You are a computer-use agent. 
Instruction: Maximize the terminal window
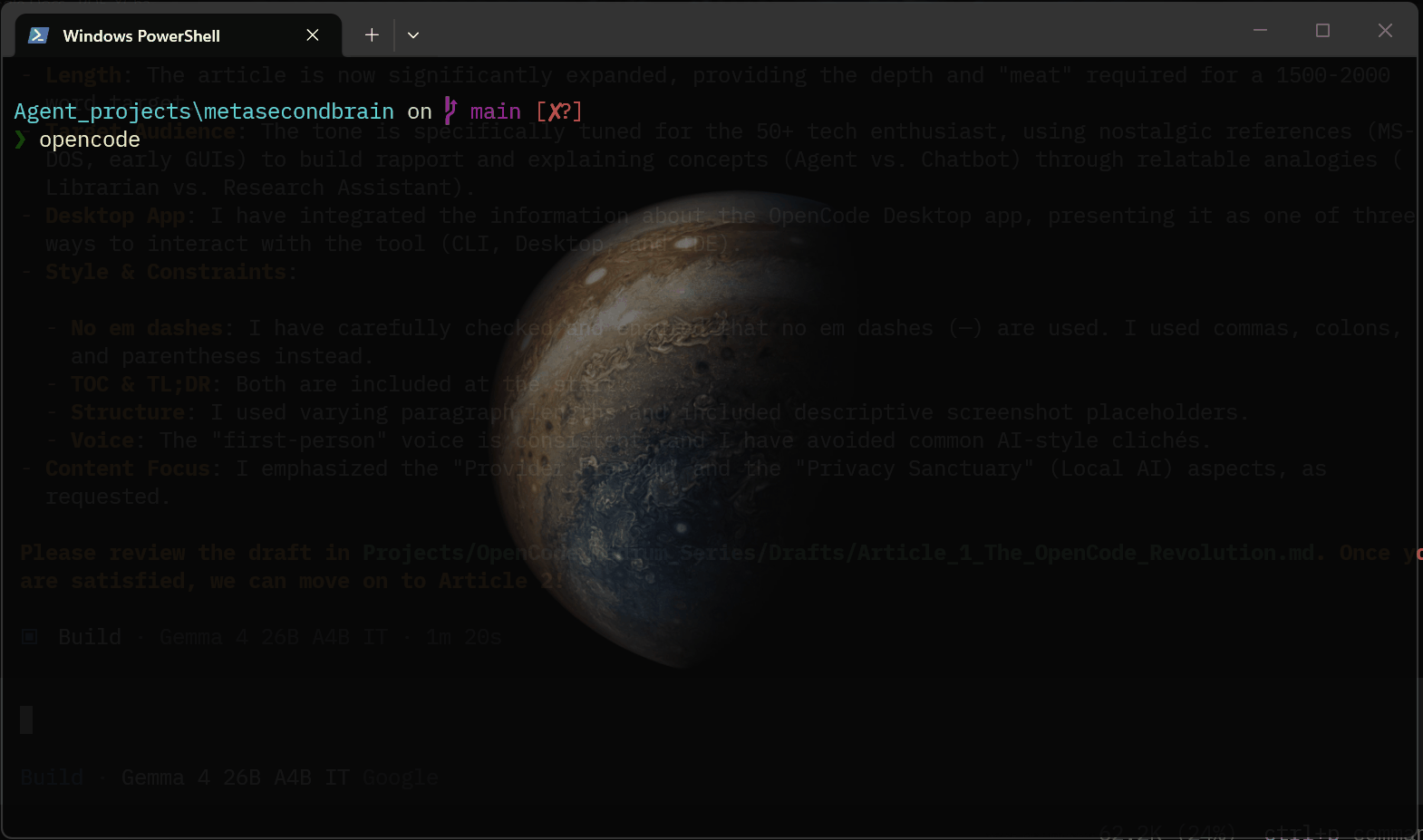1322,31
